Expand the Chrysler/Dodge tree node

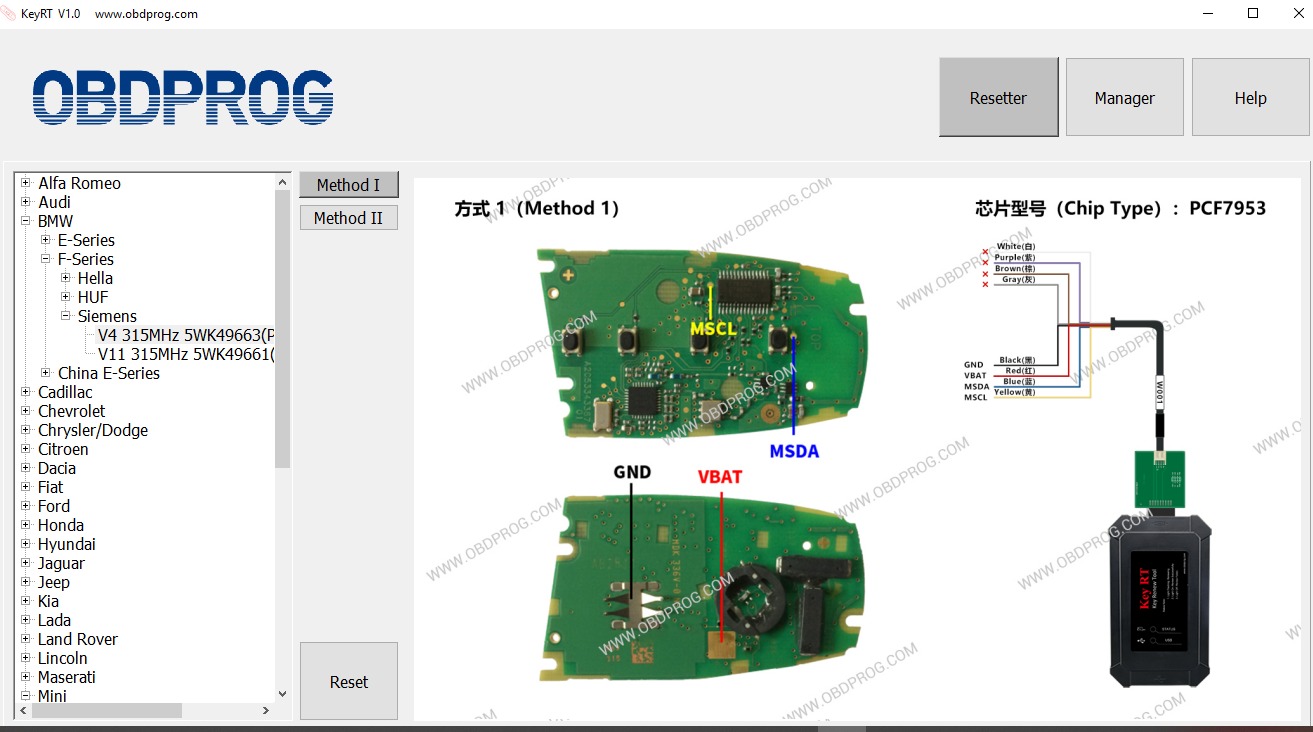pos(26,430)
